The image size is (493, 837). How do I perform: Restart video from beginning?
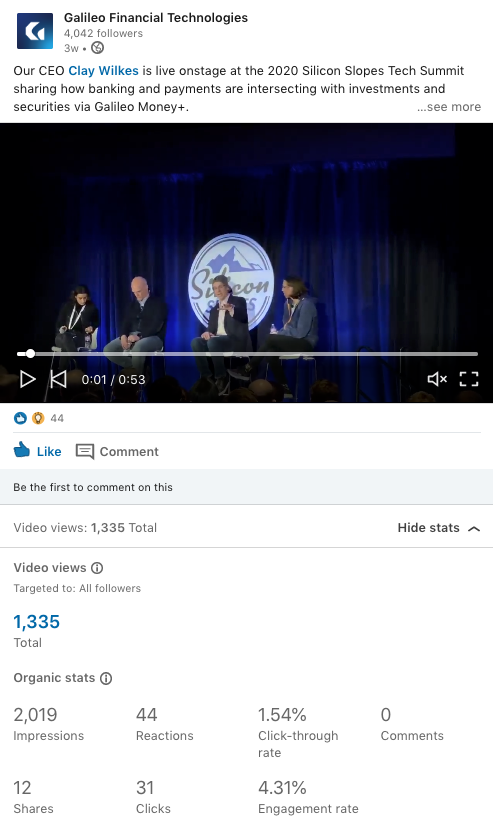tap(59, 380)
